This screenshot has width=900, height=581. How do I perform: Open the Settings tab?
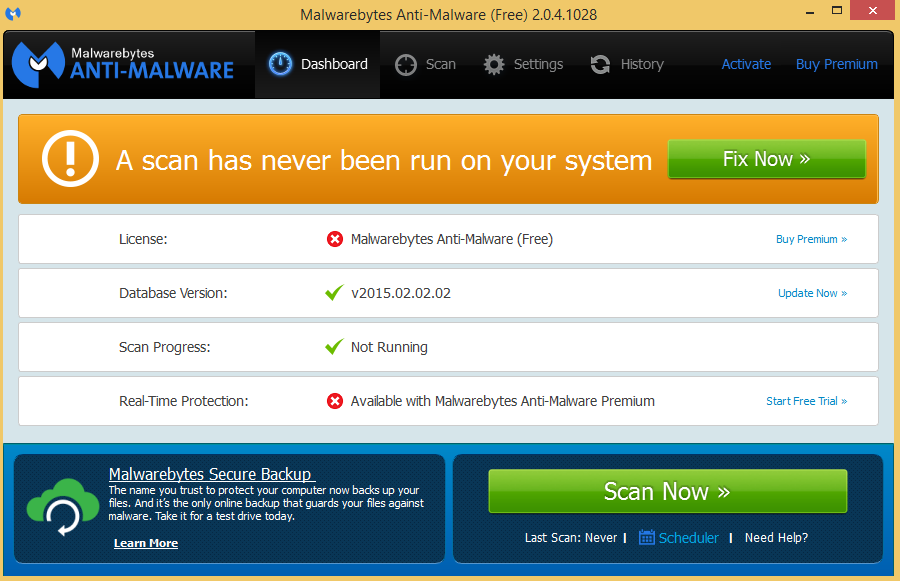tap(523, 64)
